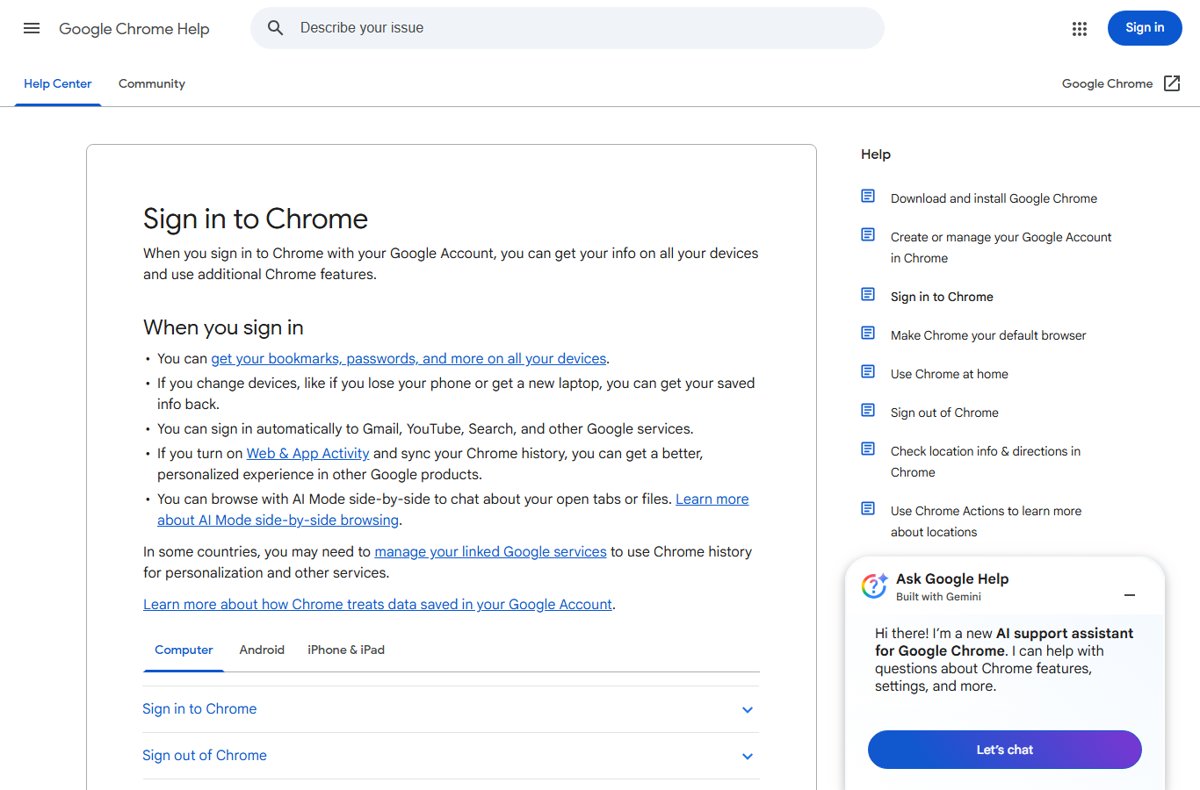Start chat with Let's chat button
This screenshot has width=1200, height=790.
[x=1005, y=750]
